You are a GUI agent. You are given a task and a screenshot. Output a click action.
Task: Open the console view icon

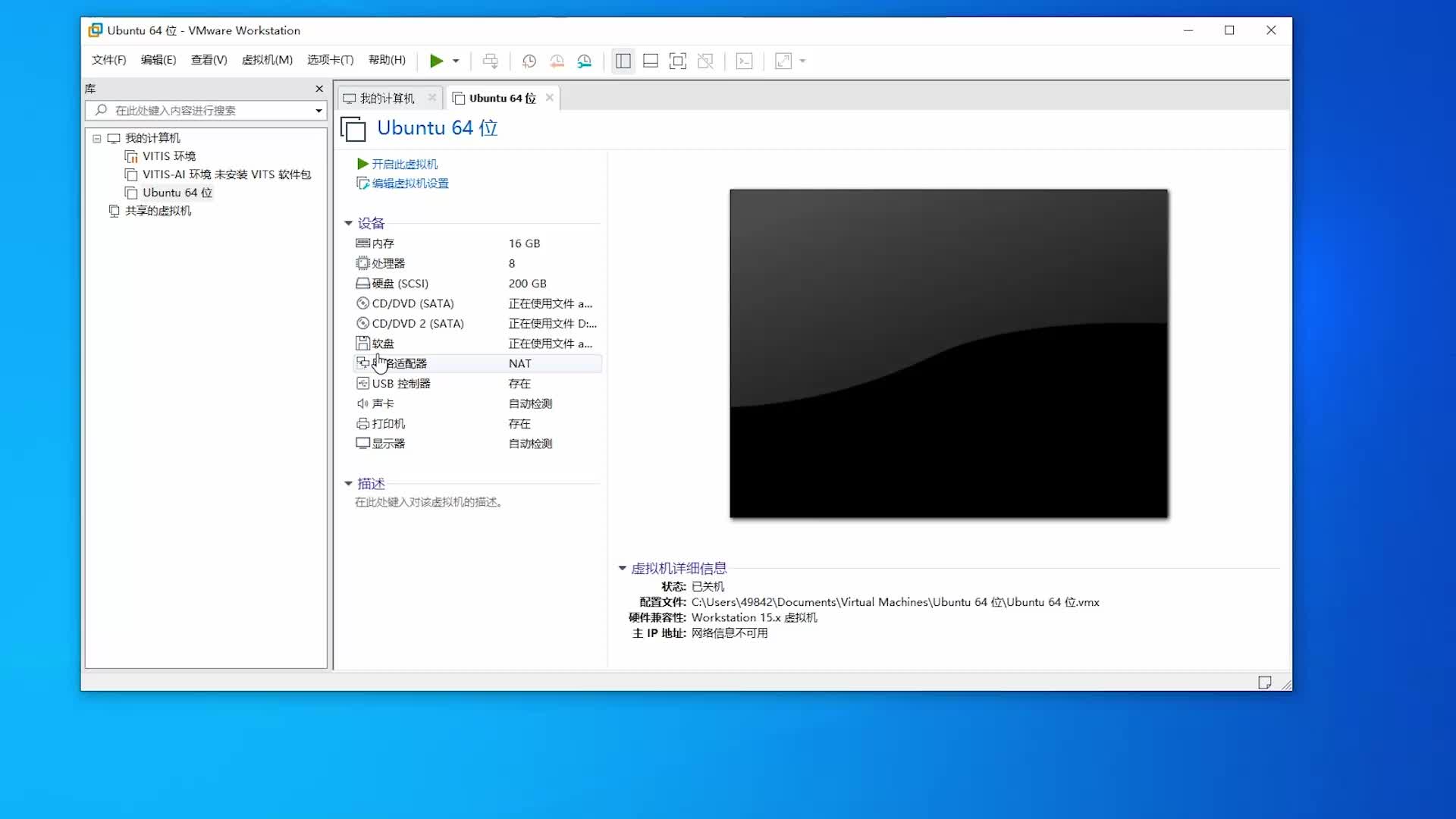pos(745,61)
